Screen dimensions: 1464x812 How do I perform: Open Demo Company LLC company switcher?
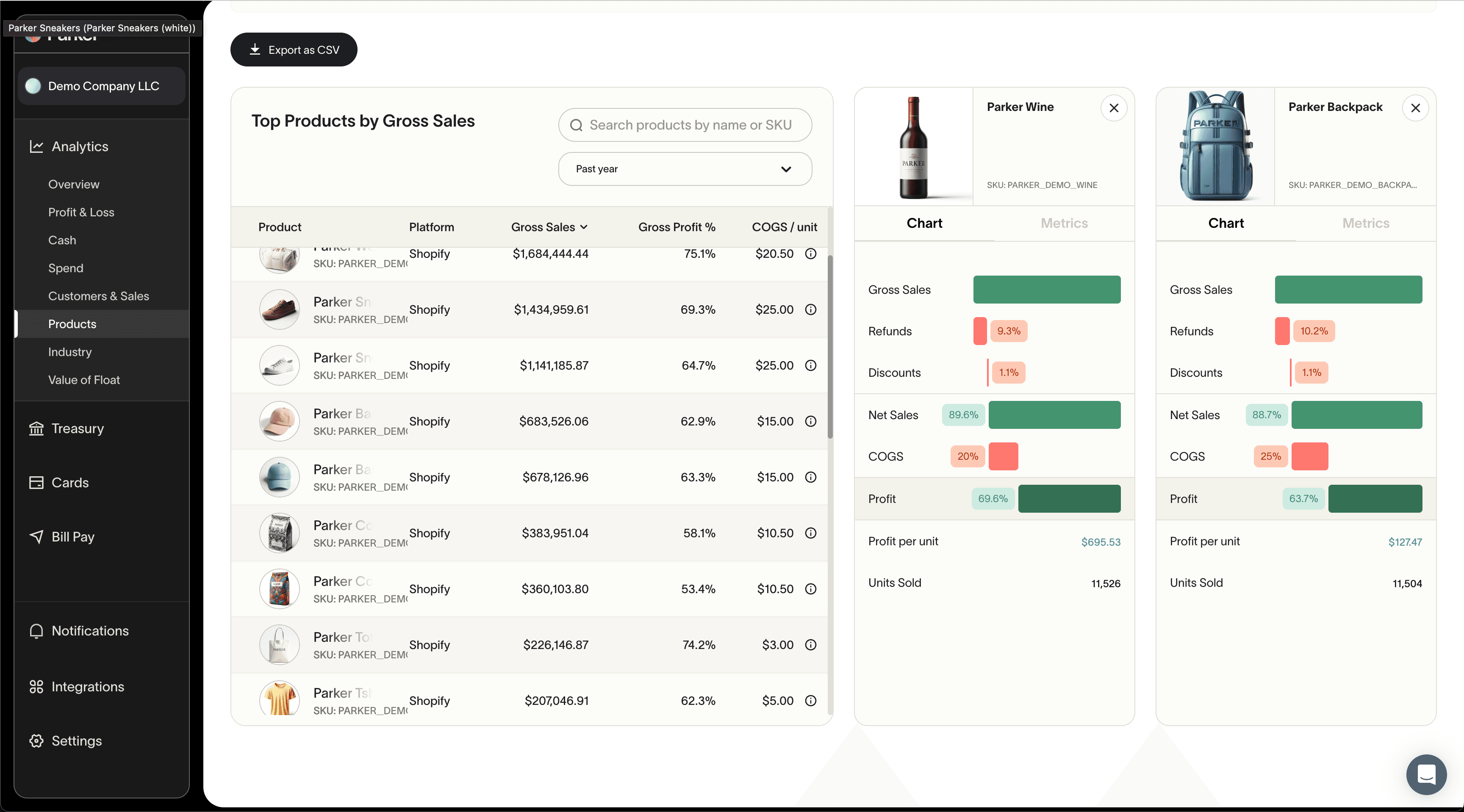(102, 86)
